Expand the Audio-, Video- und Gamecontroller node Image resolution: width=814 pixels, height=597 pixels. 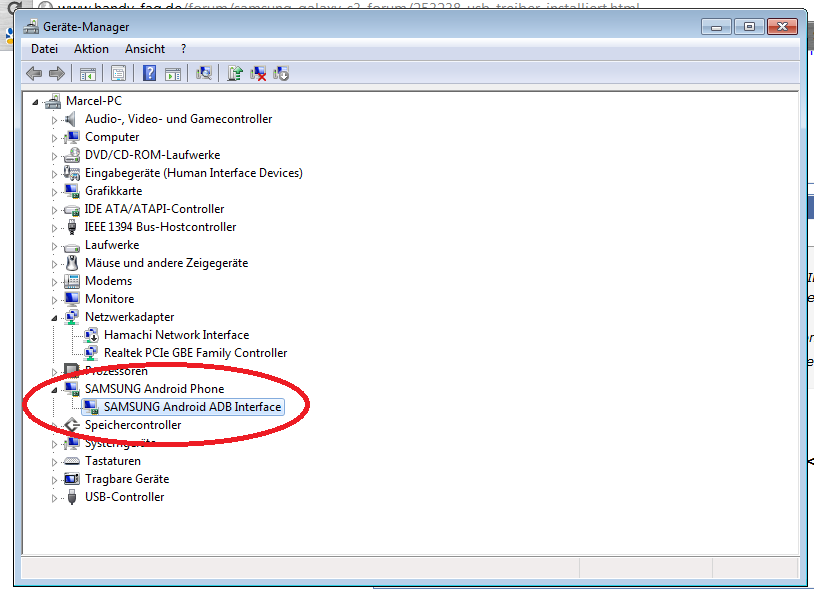point(54,120)
